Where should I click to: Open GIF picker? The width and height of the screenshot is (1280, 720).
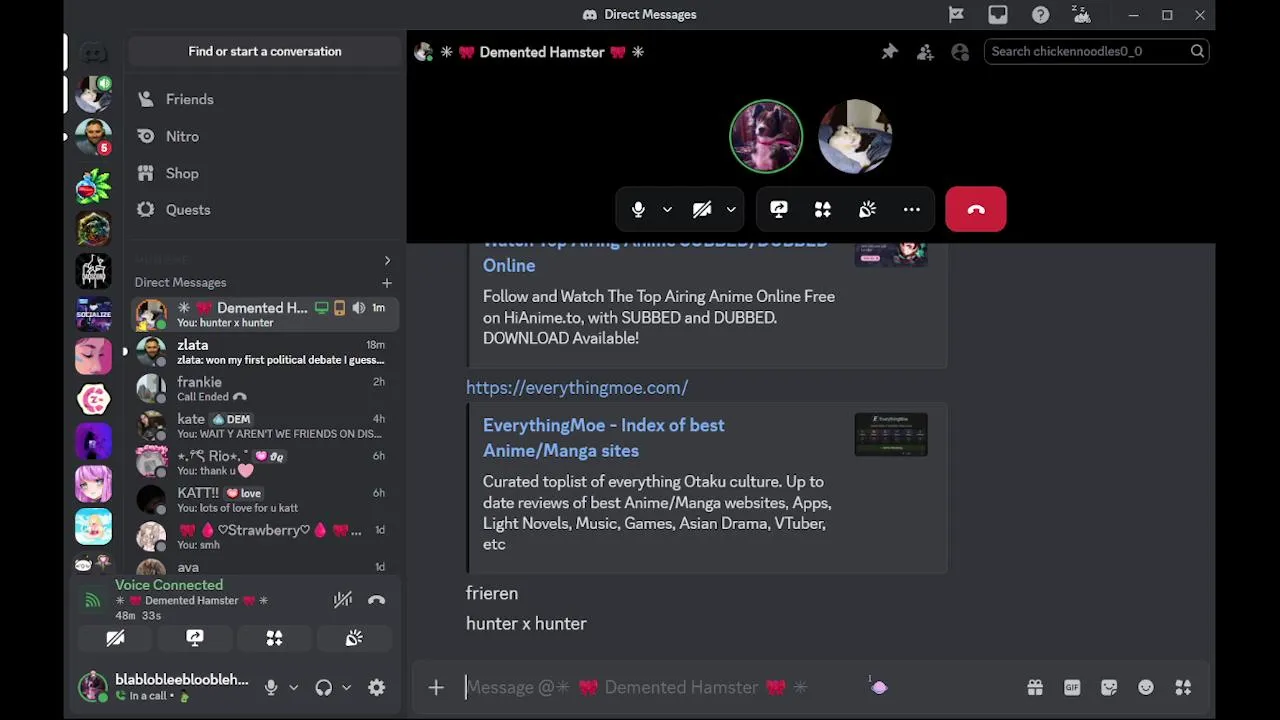(x=1072, y=687)
